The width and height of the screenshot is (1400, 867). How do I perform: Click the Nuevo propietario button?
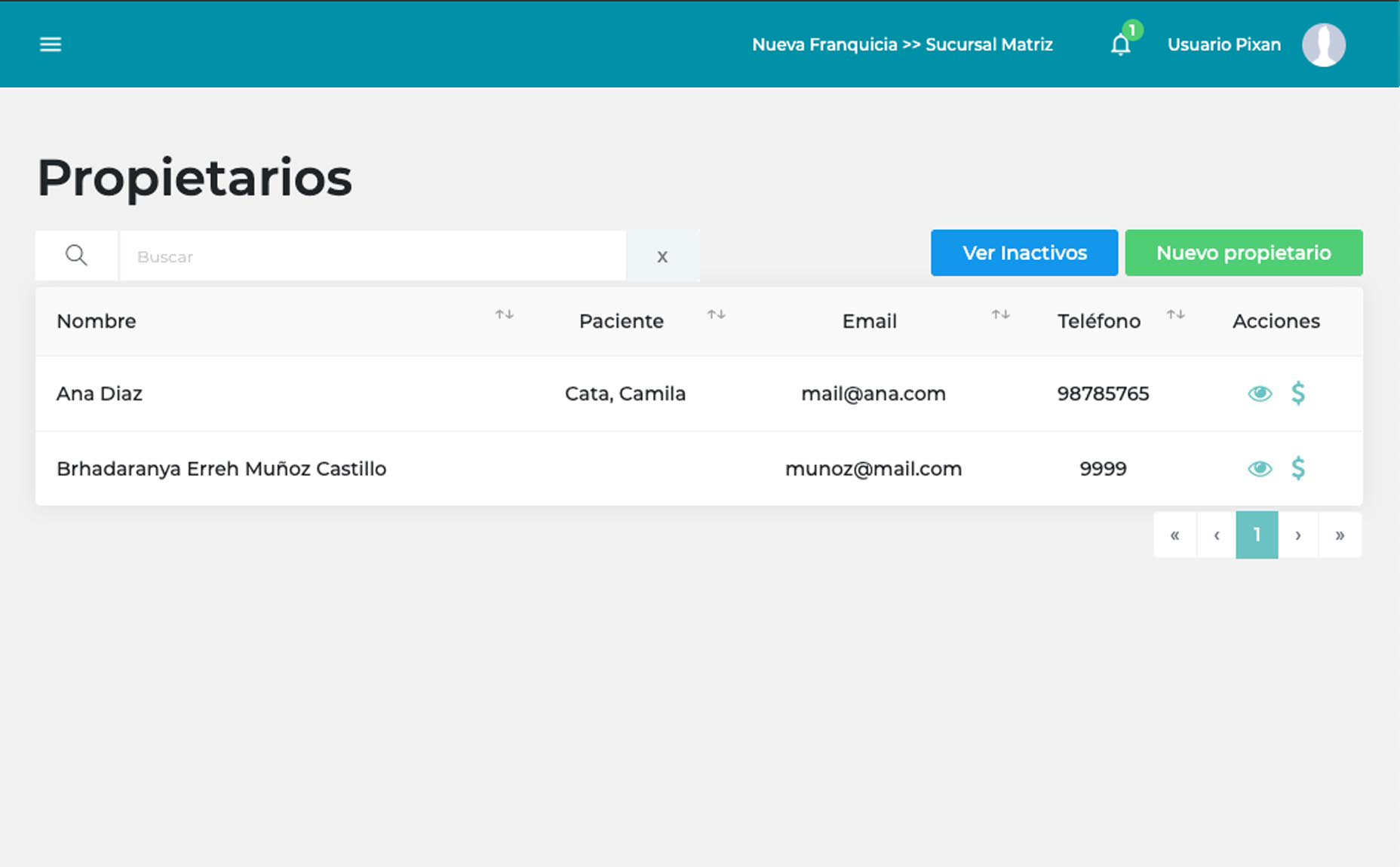coord(1243,253)
